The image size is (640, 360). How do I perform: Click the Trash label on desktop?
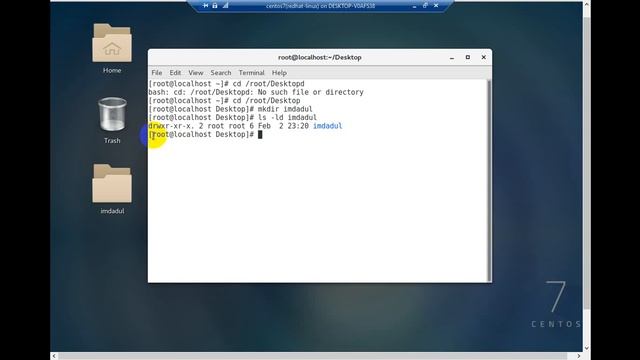click(112, 140)
